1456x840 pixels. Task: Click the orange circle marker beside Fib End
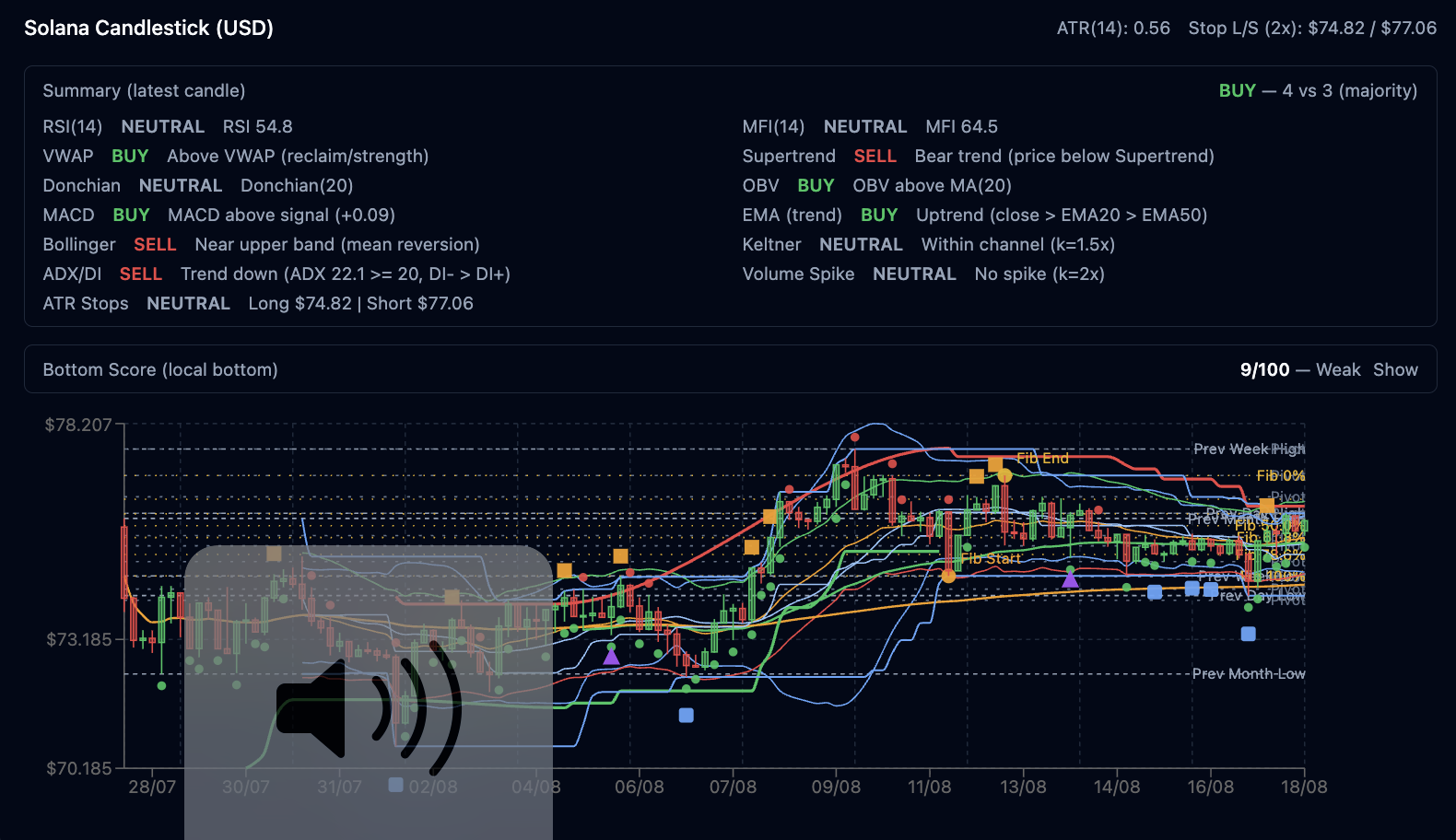tap(1004, 475)
